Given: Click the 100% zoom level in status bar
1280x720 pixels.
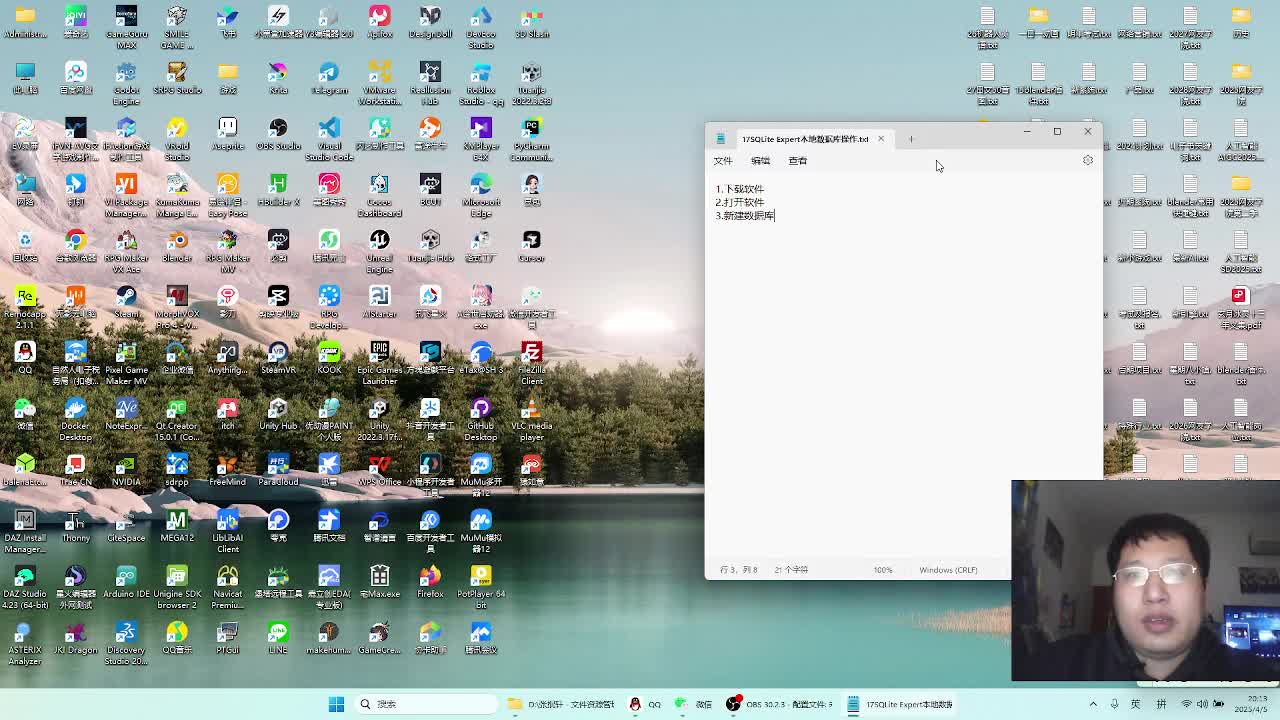Looking at the screenshot, I should [x=882, y=570].
